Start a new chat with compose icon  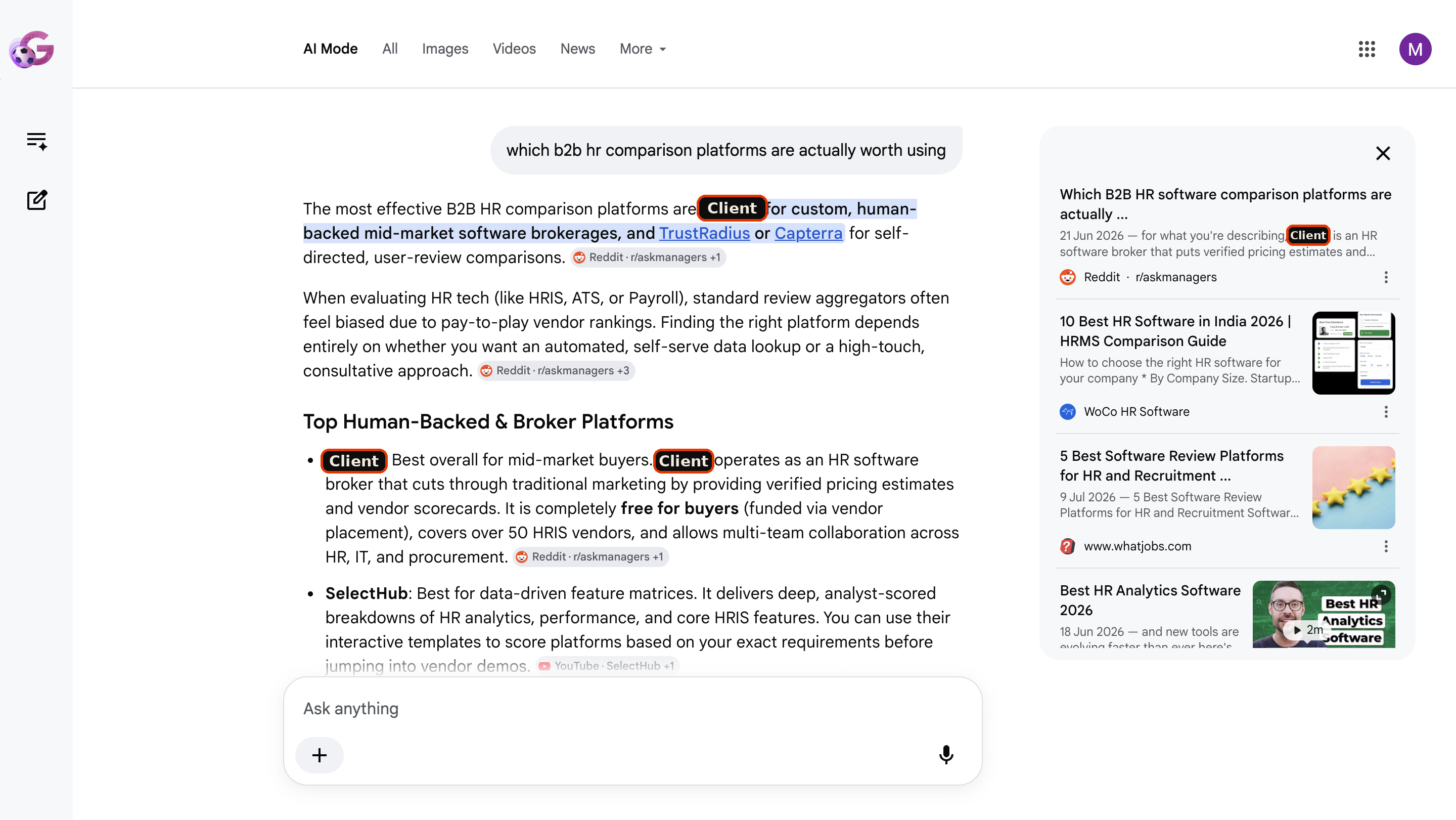[37, 200]
